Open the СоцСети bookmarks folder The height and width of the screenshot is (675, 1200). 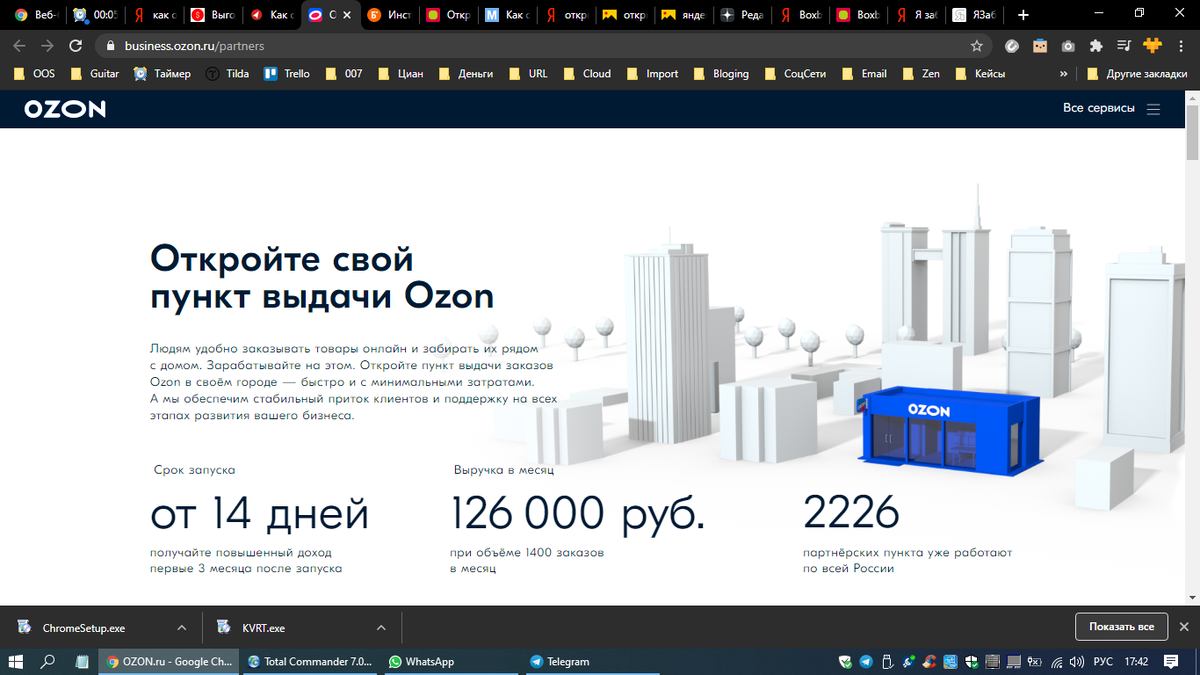(x=796, y=74)
